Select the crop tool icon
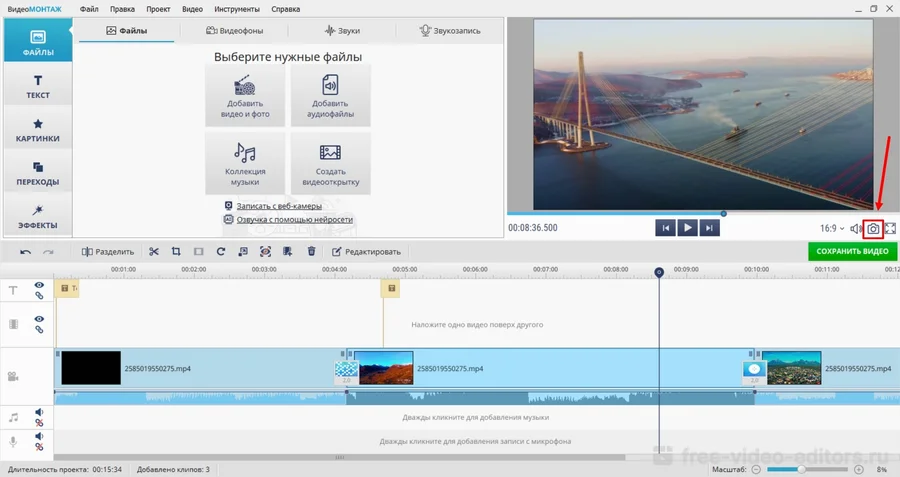The image size is (900, 477). tap(176, 252)
